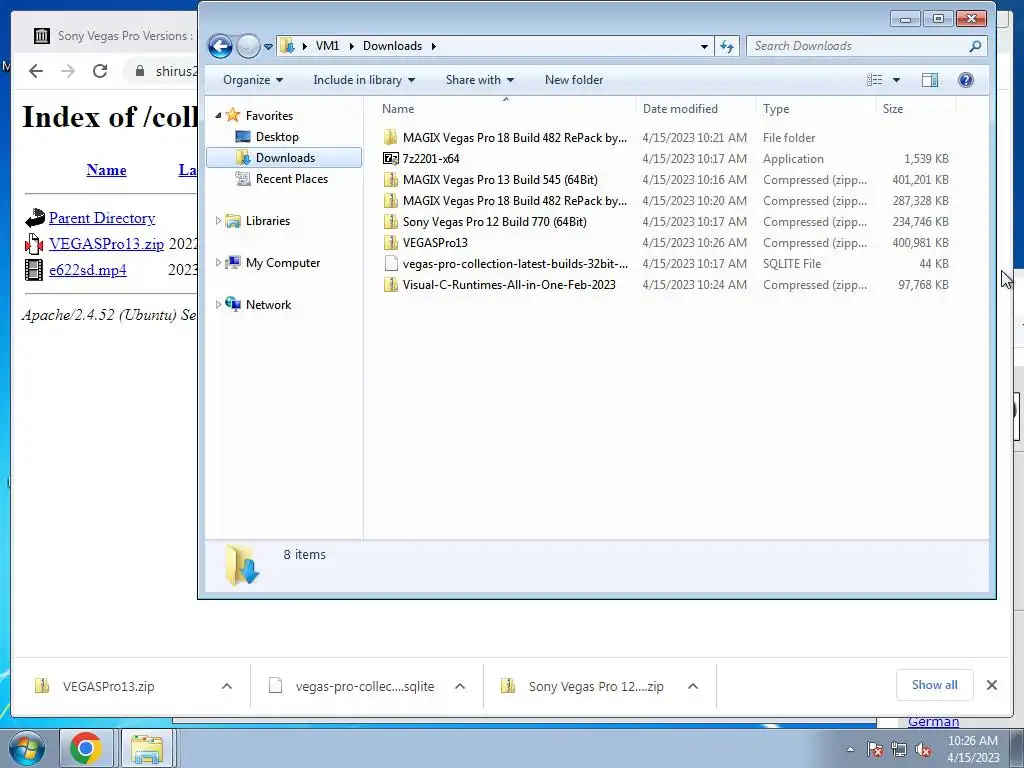The image size is (1024, 768).
Task: Select the VEGASPro13 zip icon in Explorer
Action: [x=391, y=242]
